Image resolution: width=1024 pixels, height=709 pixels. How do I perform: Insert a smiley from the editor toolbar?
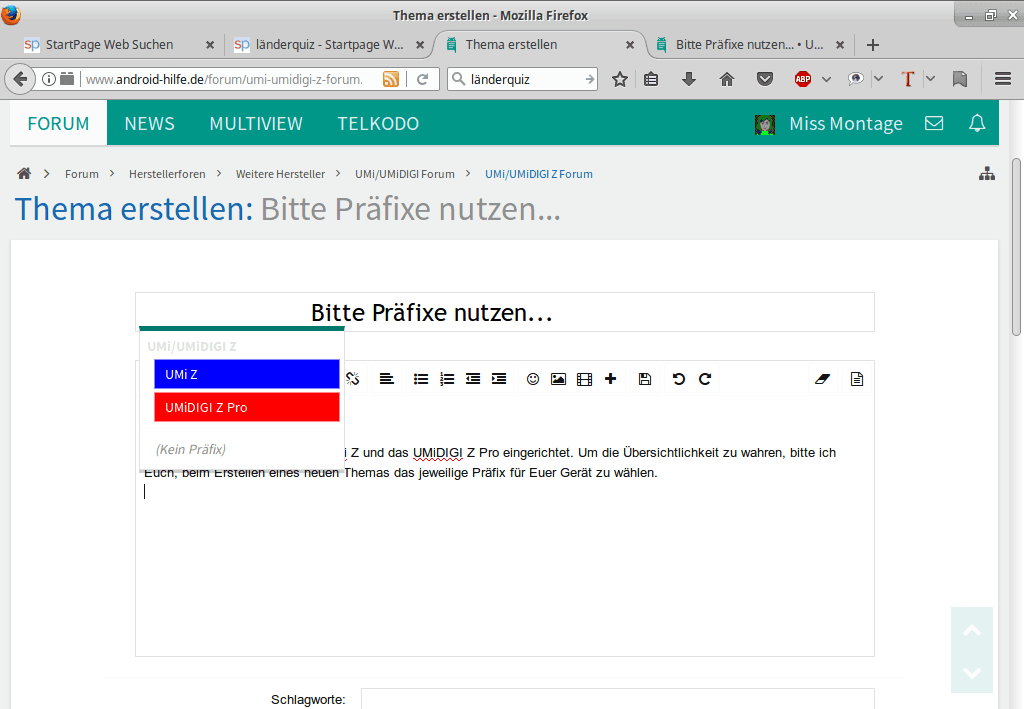tap(533, 379)
